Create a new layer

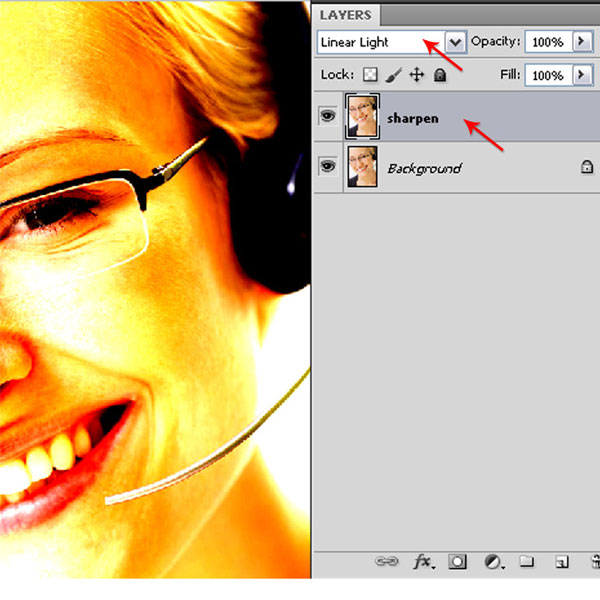[562, 562]
